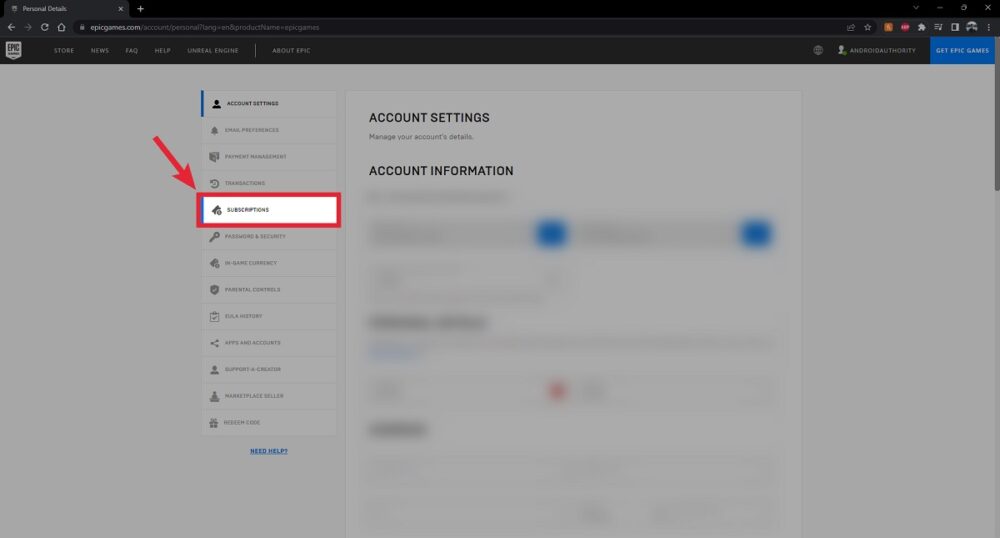Expand the tab search chevron
Viewport: 1000px width, 538px height.
pos(917,8)
